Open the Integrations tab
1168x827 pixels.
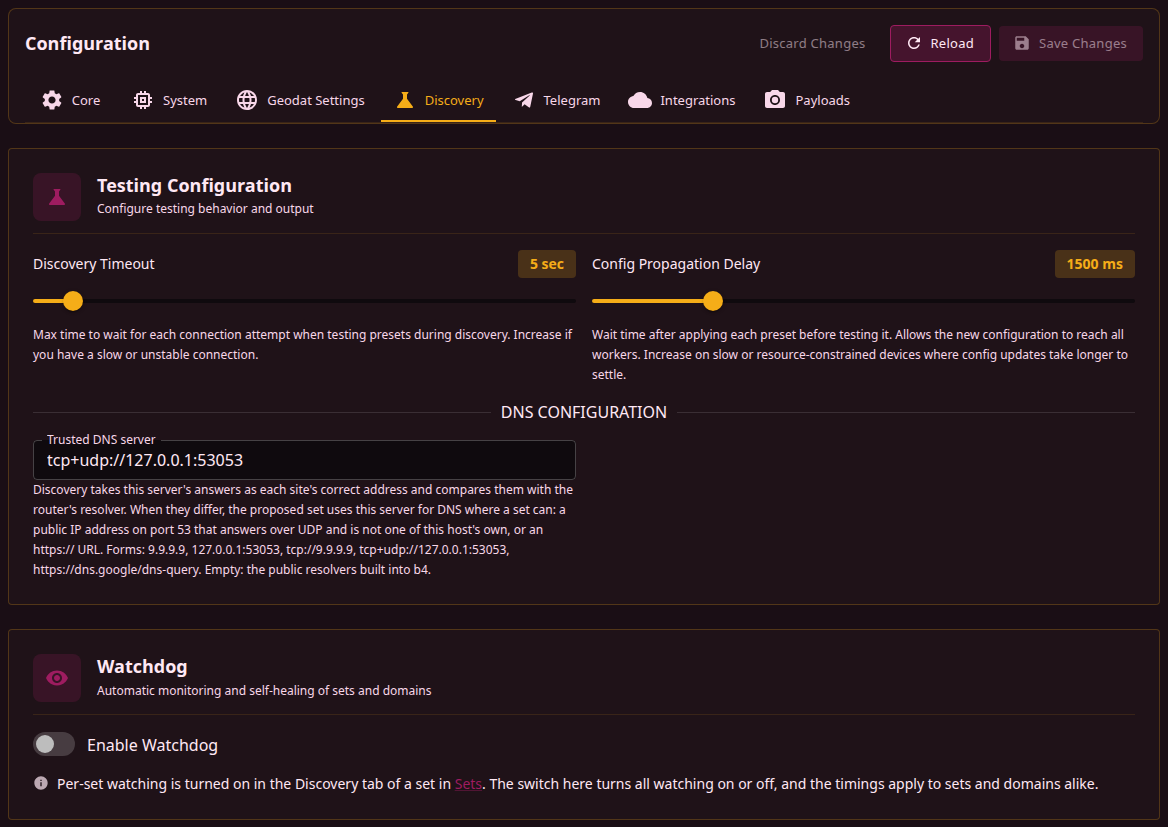tap(682, 101)
